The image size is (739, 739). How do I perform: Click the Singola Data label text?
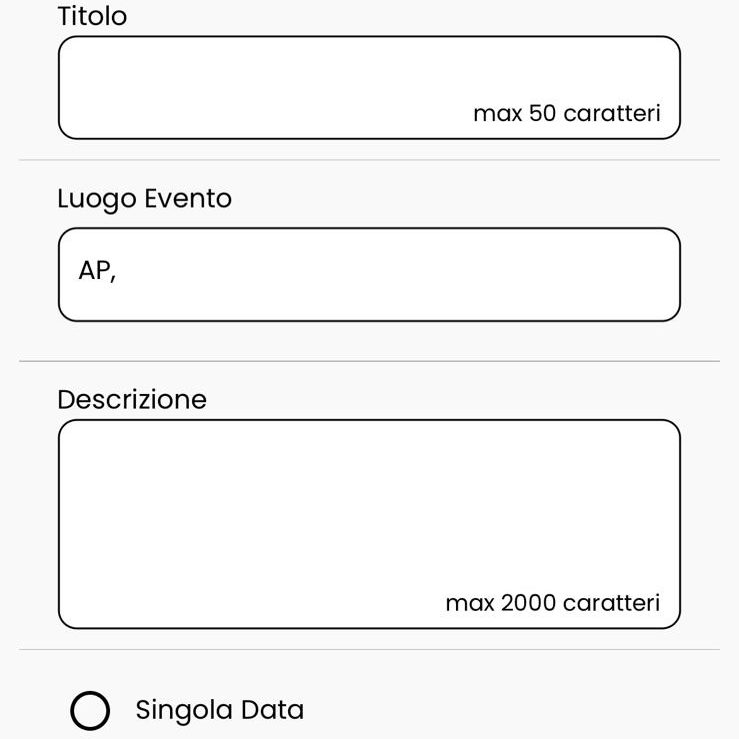220,710
